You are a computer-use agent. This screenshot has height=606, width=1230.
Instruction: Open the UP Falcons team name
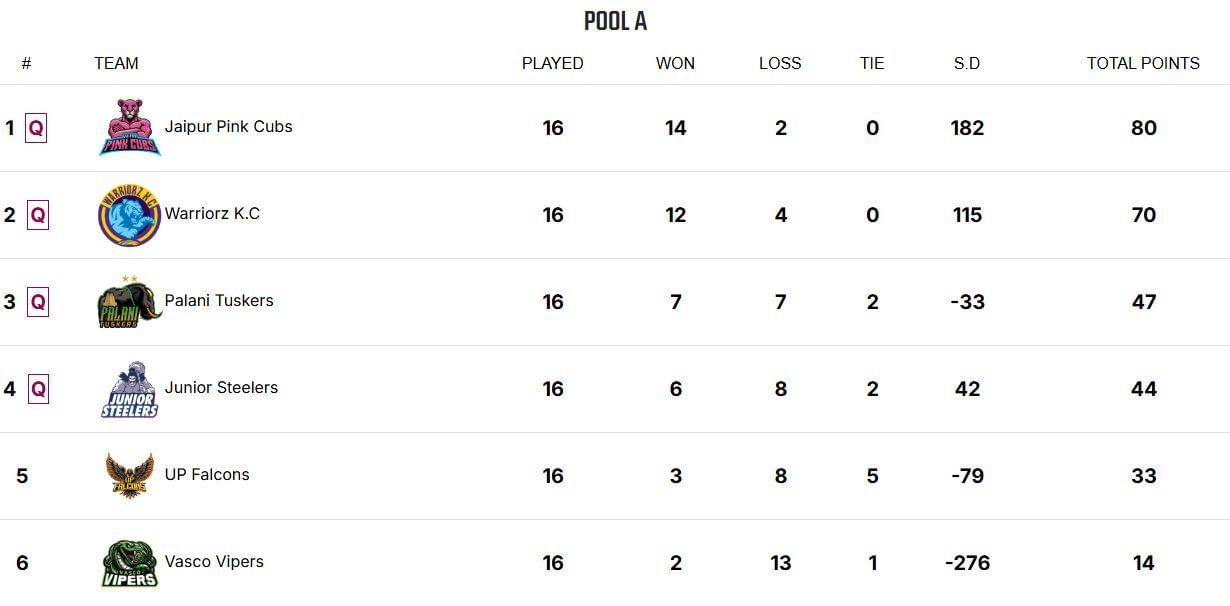[207, 475]
